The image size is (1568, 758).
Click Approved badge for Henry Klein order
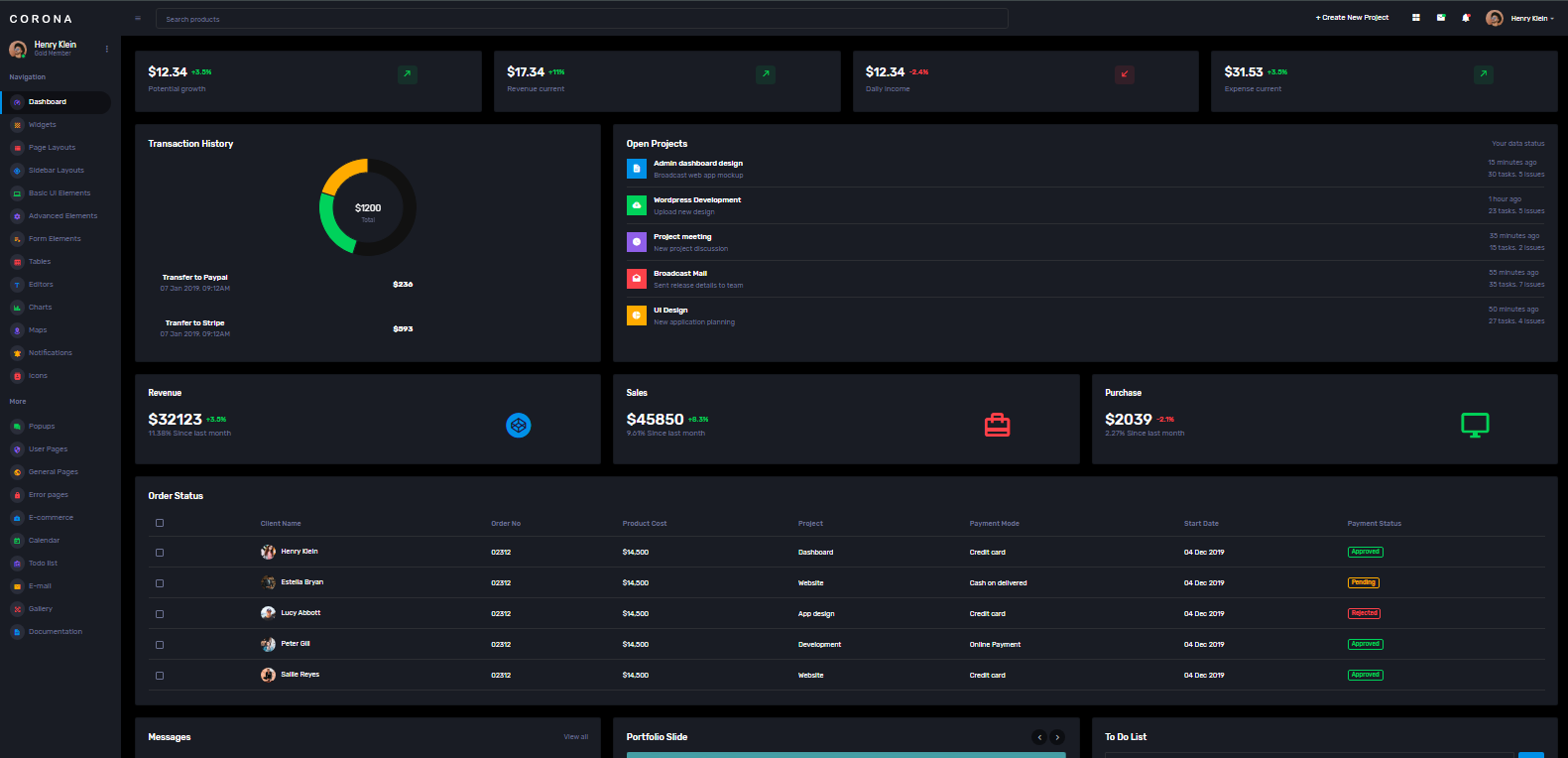[1366, 552]
